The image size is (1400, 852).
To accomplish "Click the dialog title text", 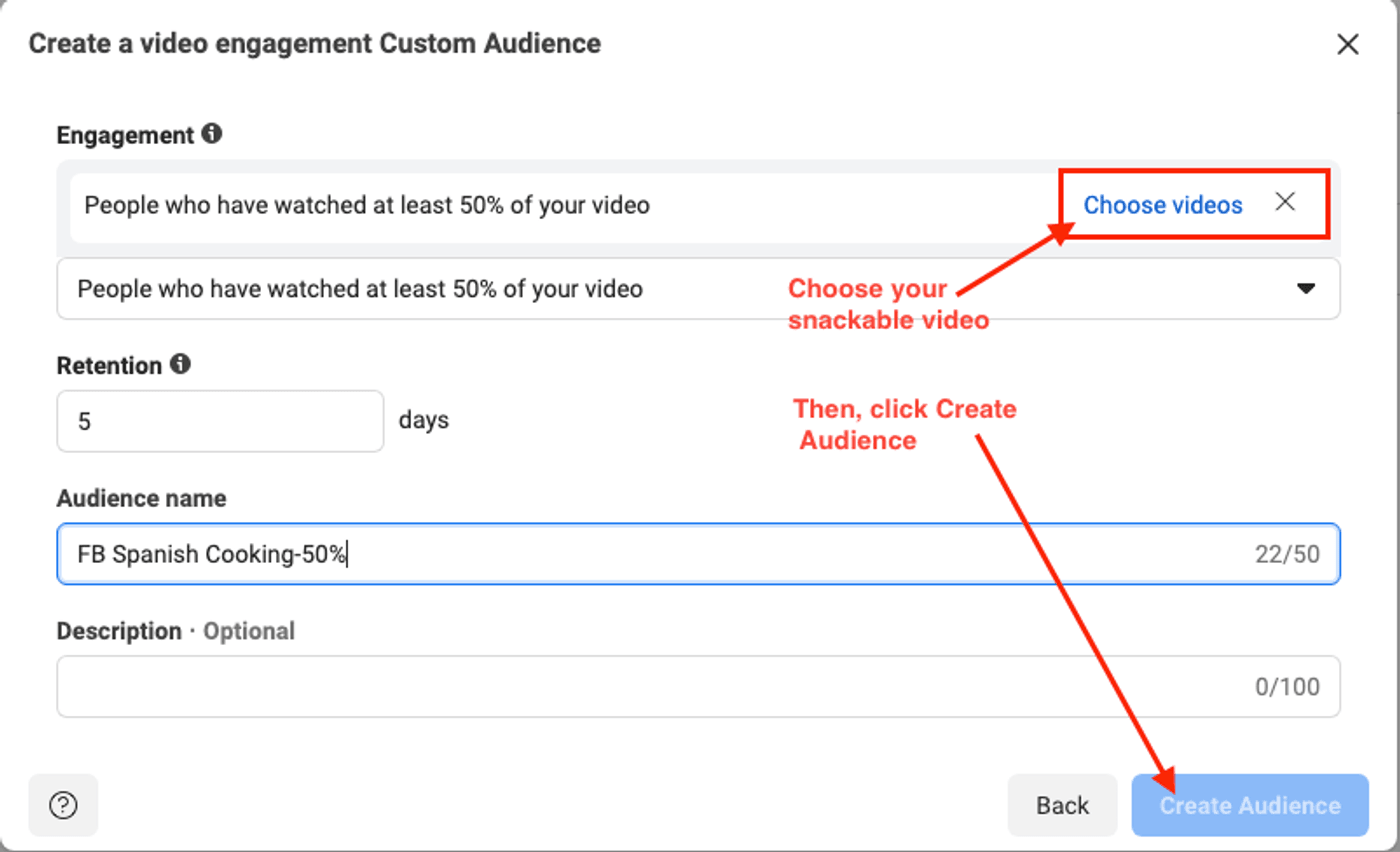I will (x=314, y=44).
